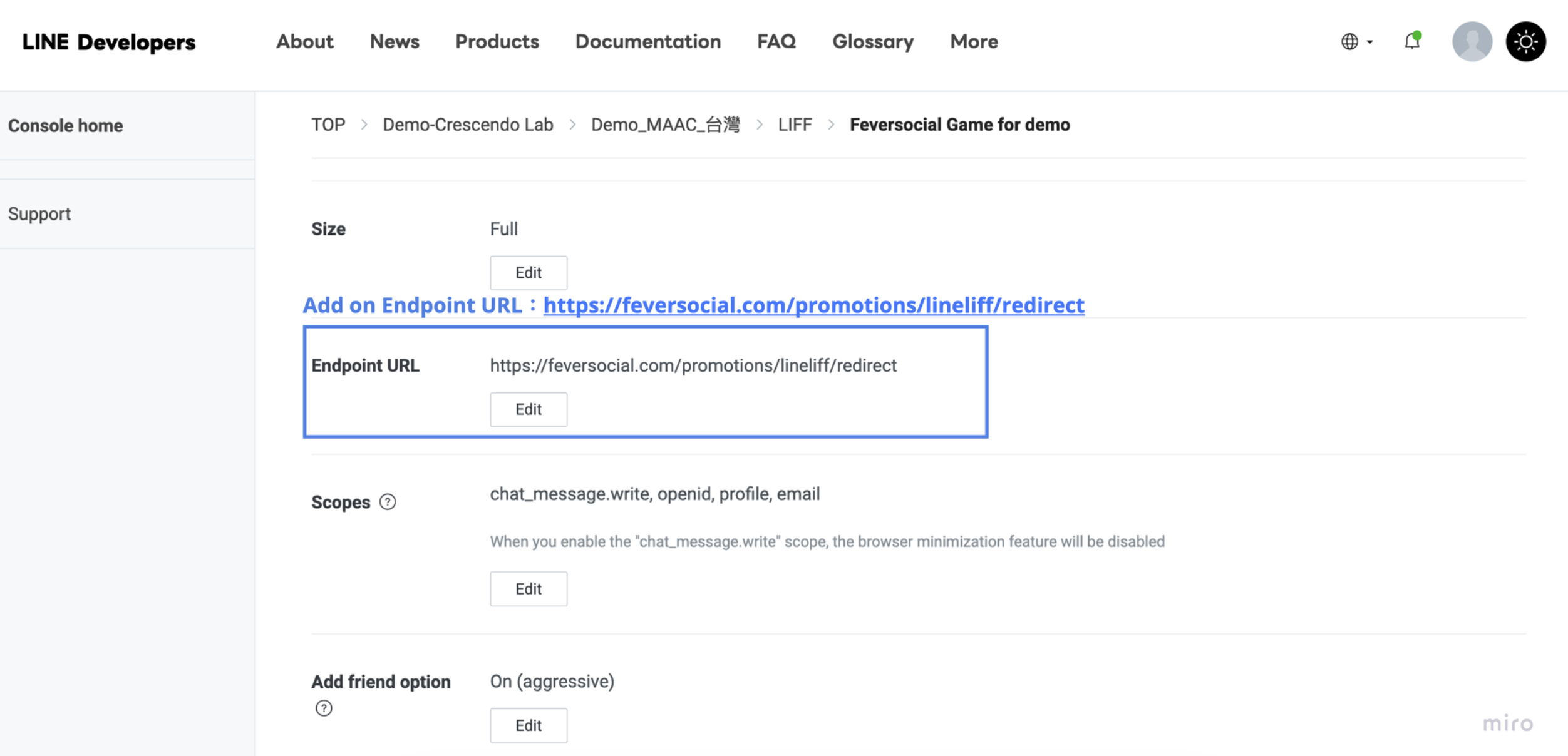1568x756 pixels.
Task: Edit the Add friend option
Action: pyautogui.click(x=529, y=725)
